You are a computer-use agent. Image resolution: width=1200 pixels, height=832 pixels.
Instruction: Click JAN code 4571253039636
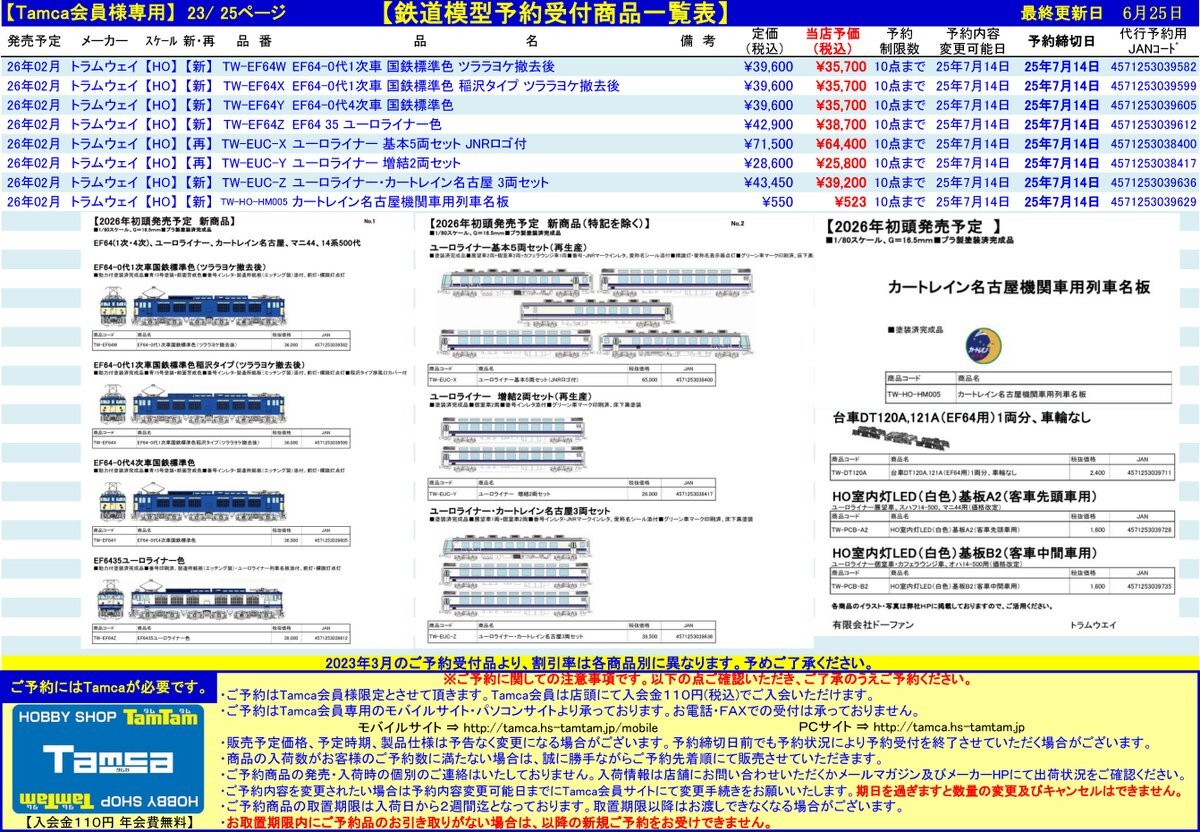point(1153,183)
